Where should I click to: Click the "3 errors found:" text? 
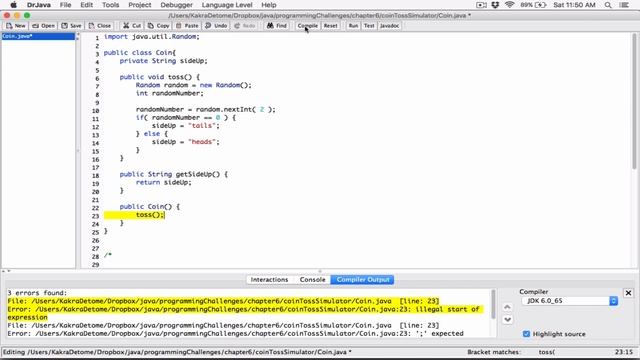[37, 293]
